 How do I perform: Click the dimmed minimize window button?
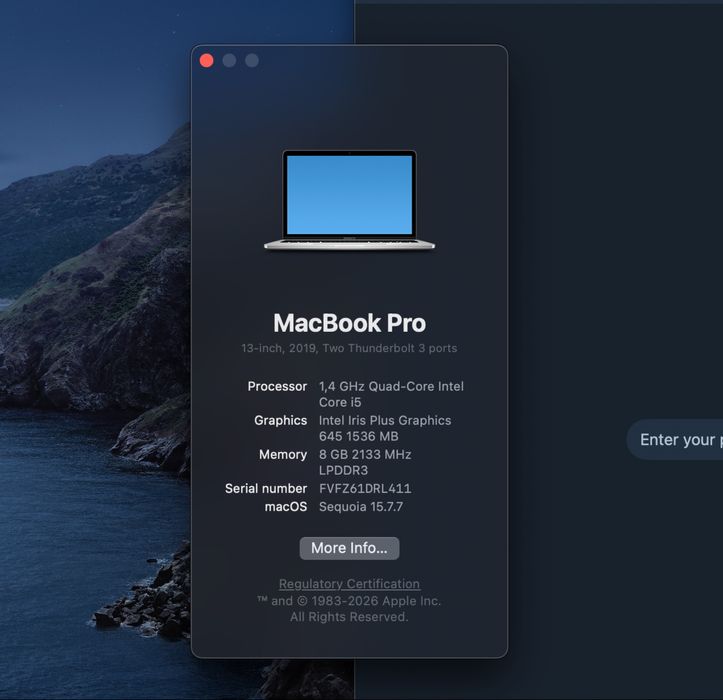click(x=229, y=60)
